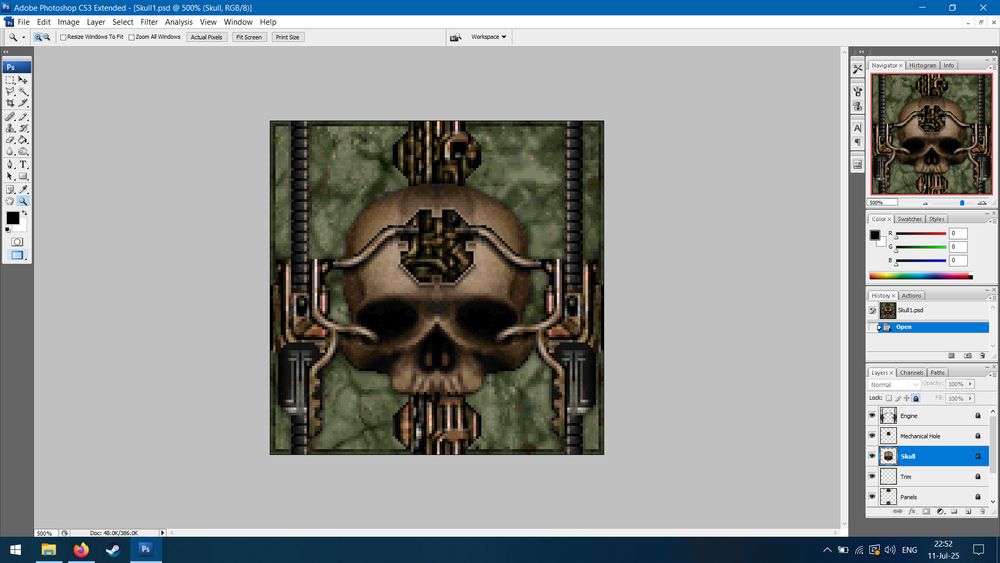Select the Pen tool

(x=10, y=165)
